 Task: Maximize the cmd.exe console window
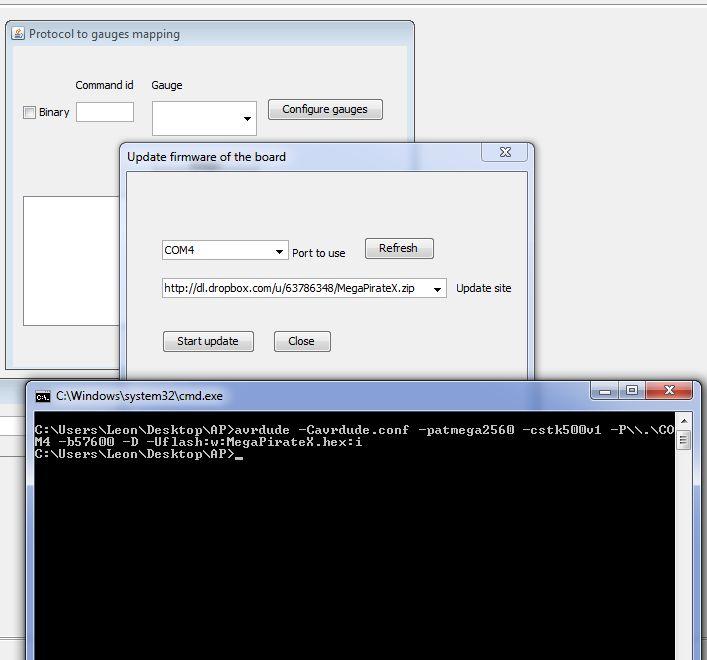click(x=632, y=391)
